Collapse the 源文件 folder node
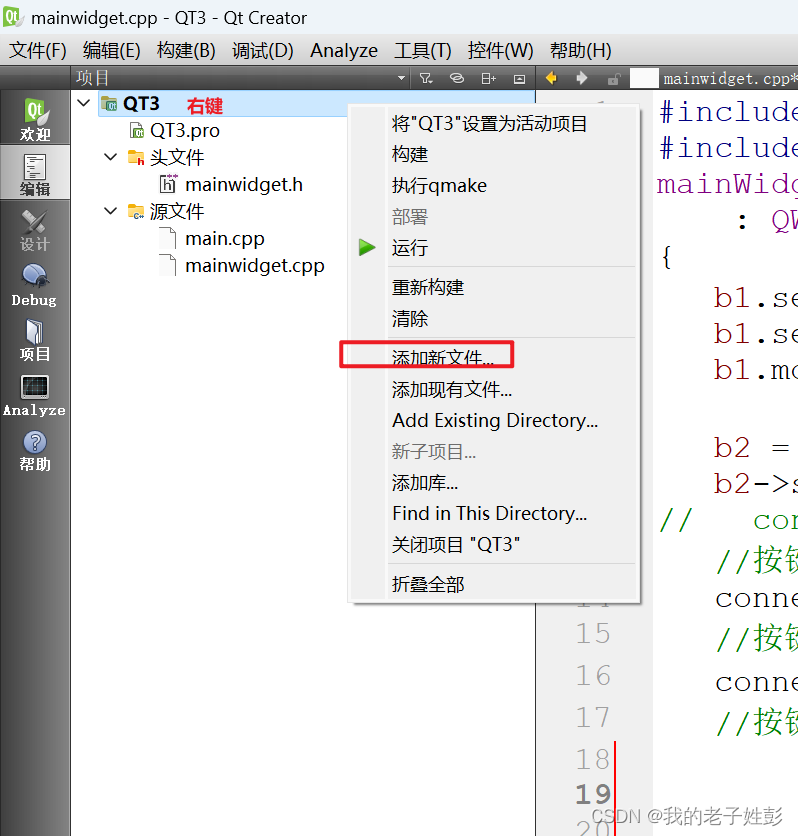Viewport: 798px width, 836px height. click(110, 211)
